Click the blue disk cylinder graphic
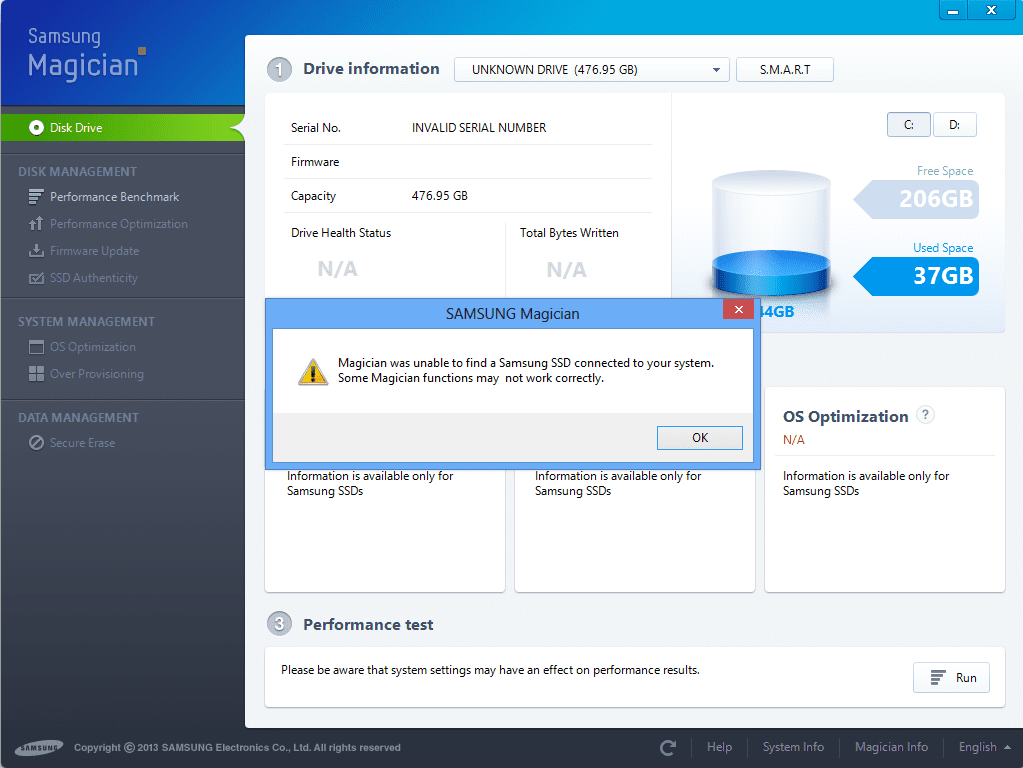The width and height of the screenshot is (1023, 768). click(x=771, y=232)
